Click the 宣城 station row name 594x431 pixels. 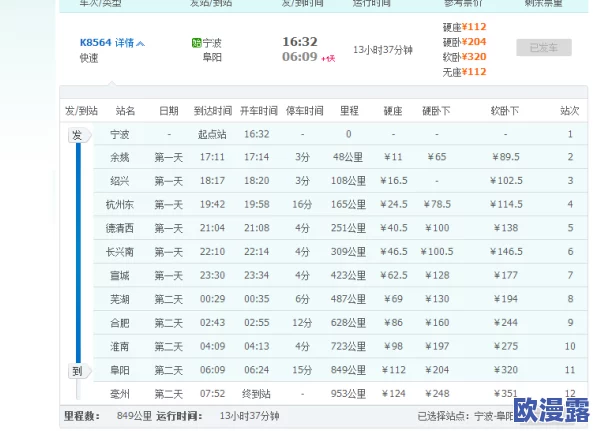click(120, 276)
